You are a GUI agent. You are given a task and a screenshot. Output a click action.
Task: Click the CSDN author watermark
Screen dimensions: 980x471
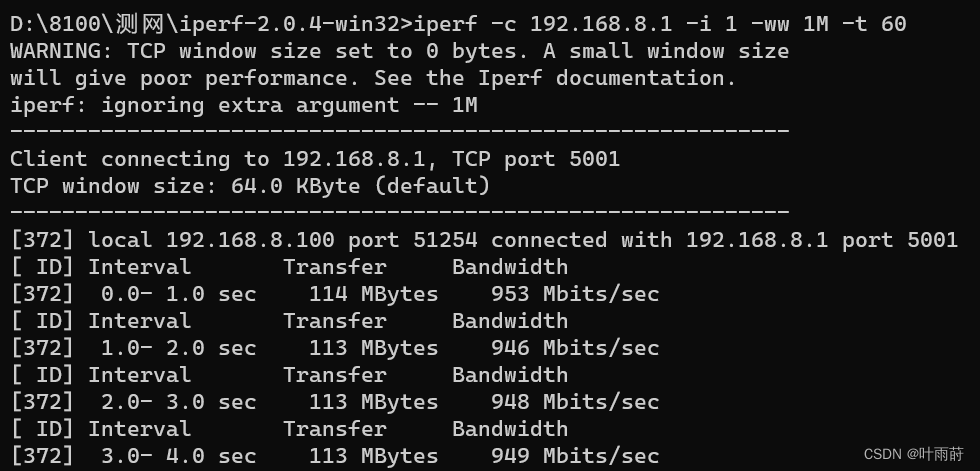tap(913, 454)
